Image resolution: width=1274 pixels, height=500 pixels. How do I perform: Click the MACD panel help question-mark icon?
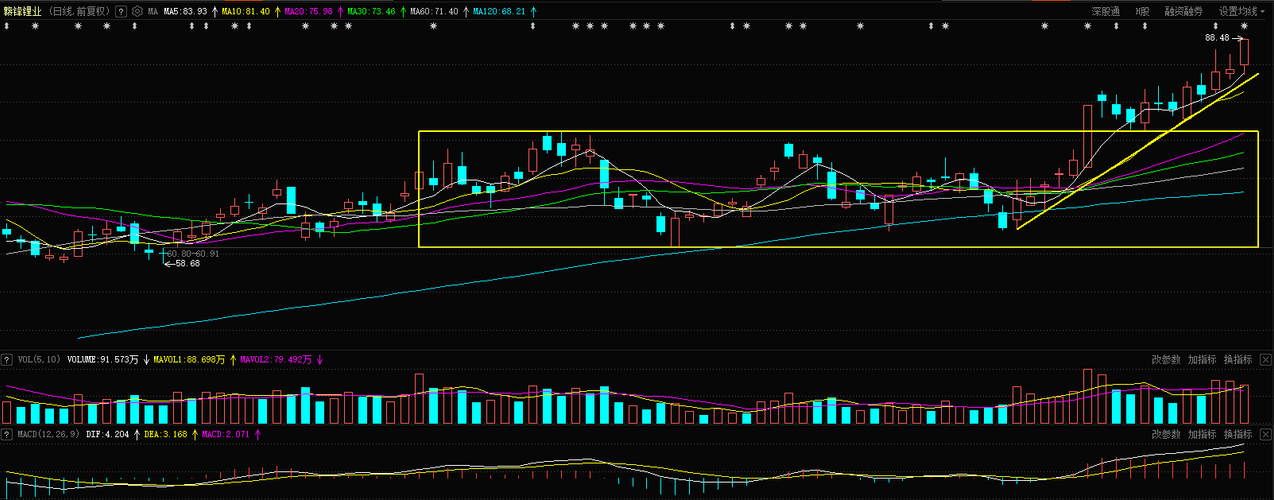tap(7, 435)
